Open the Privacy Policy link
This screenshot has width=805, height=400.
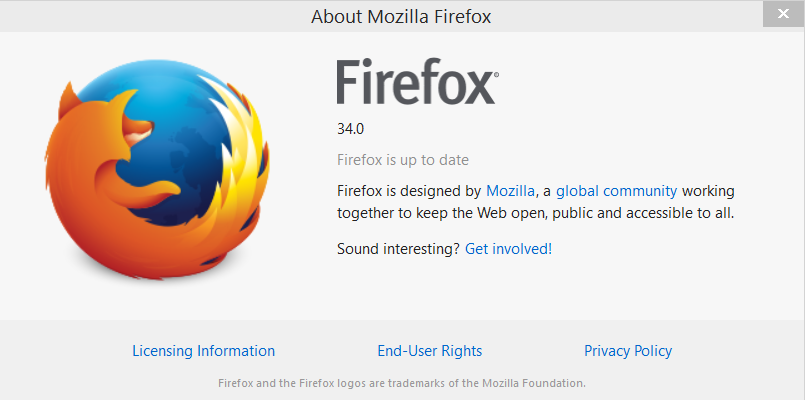(x=627, y=351)
